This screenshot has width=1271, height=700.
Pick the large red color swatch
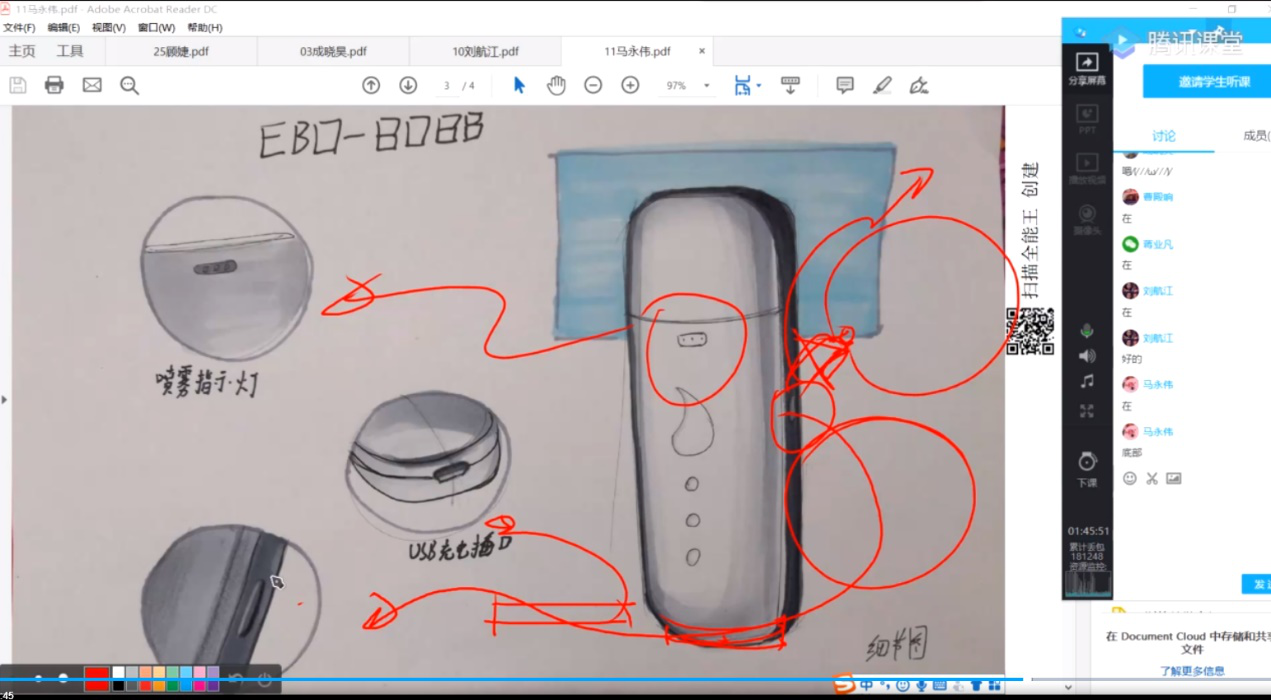[x=96, y=679]
